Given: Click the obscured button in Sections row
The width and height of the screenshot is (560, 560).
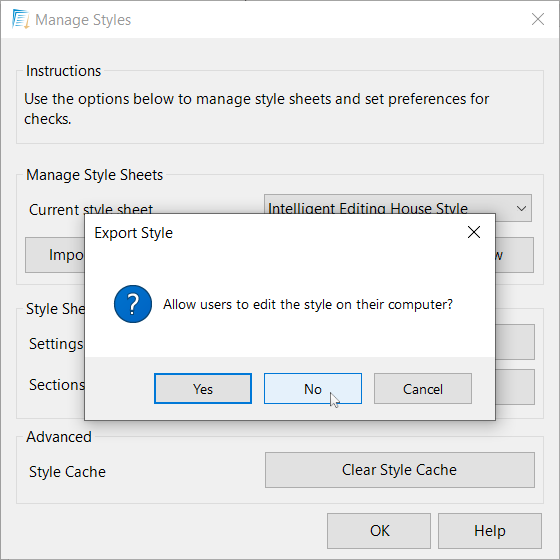Looking at the screenshot, I should tap(515, 387).
